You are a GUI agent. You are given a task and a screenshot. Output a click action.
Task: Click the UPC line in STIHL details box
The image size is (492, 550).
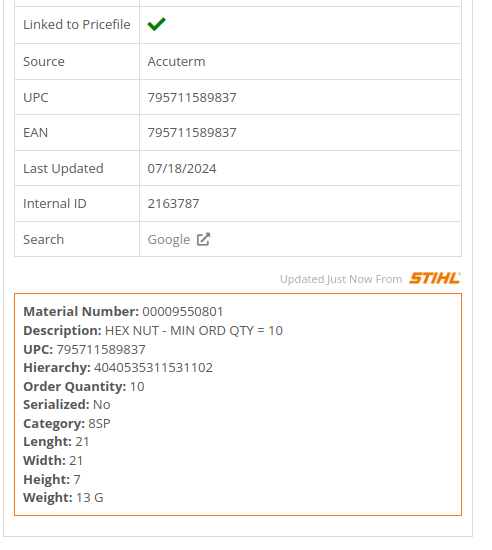click(84, 349)
